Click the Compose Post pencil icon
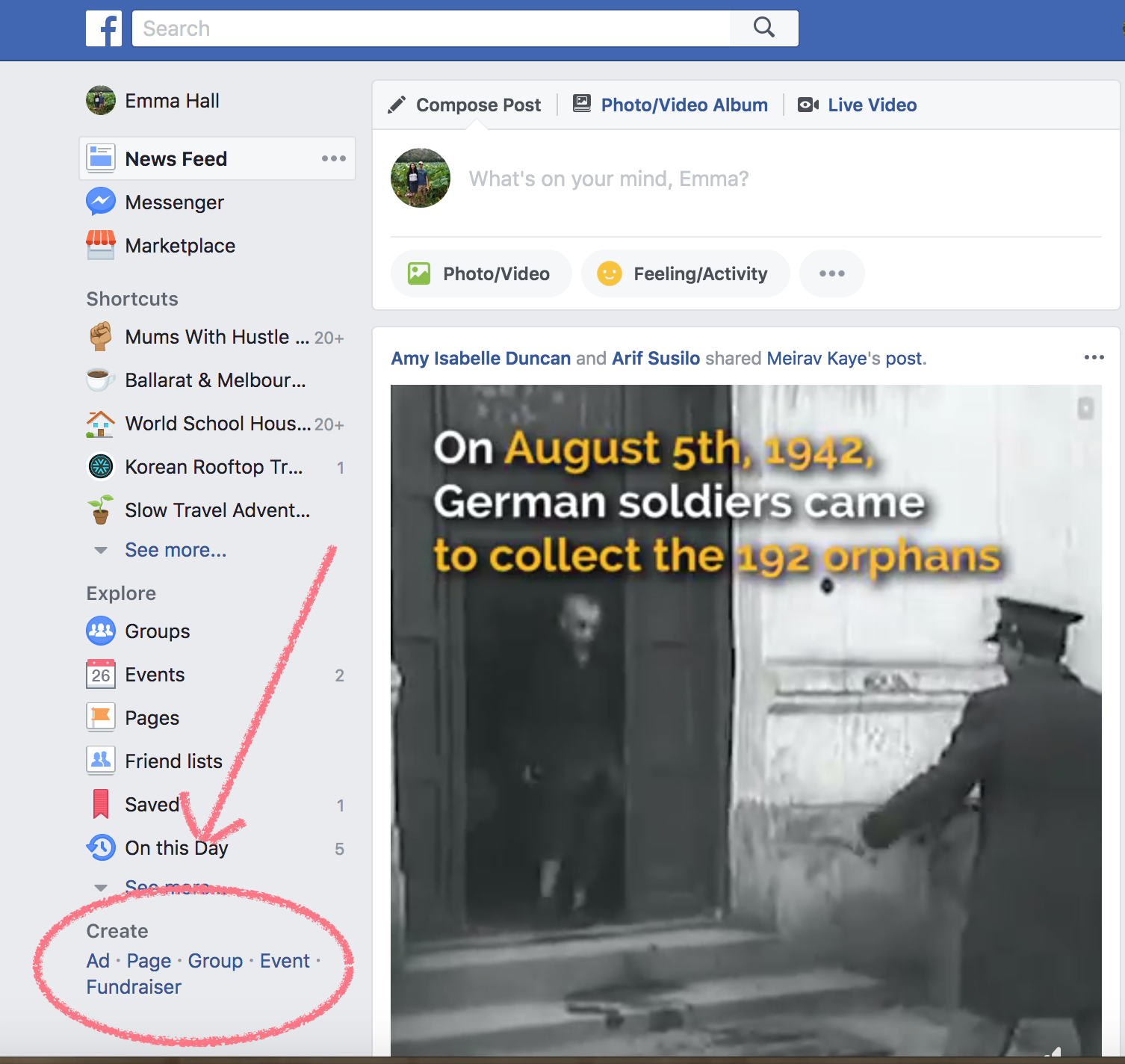Screen dimensions: 1125x1064 (397, 105)
